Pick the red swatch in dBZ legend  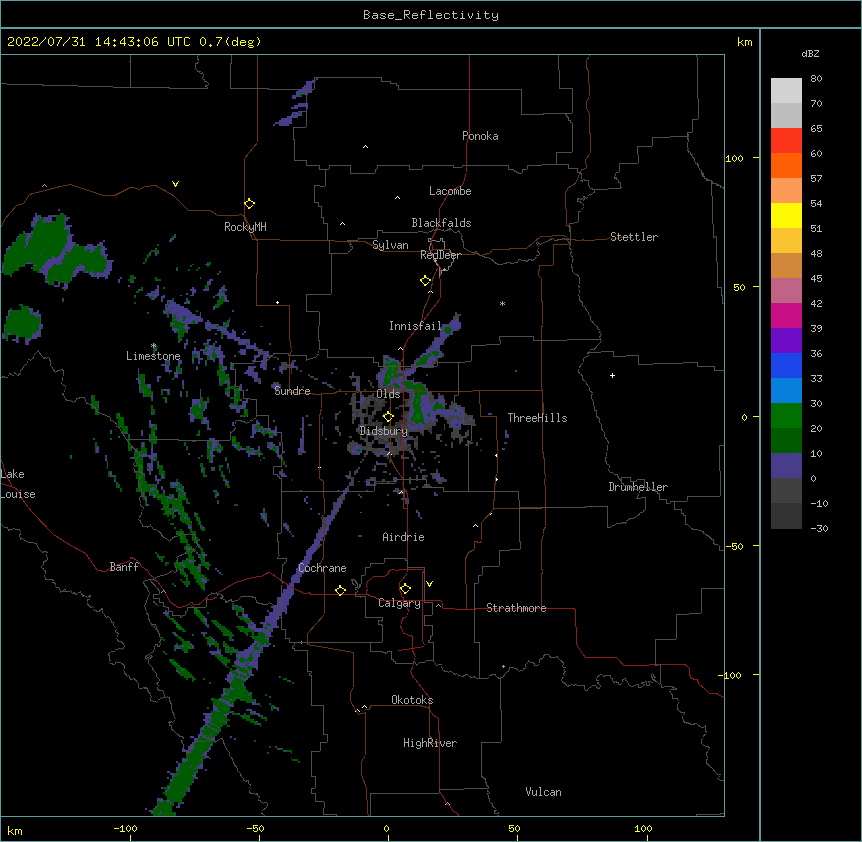point(786,140)
